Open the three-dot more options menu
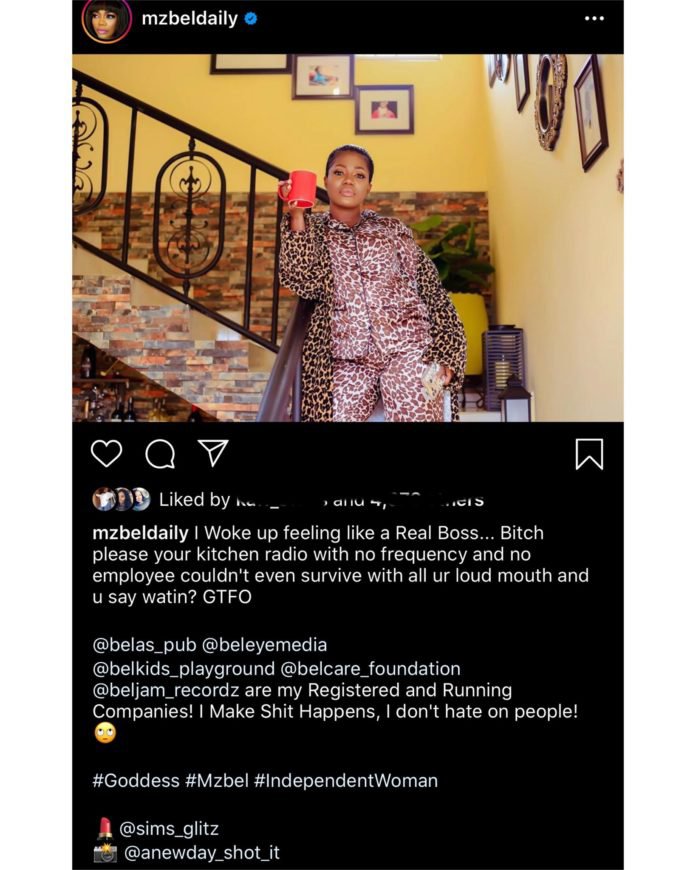Viewport: 696px width, 870px height. coord(594,18)
